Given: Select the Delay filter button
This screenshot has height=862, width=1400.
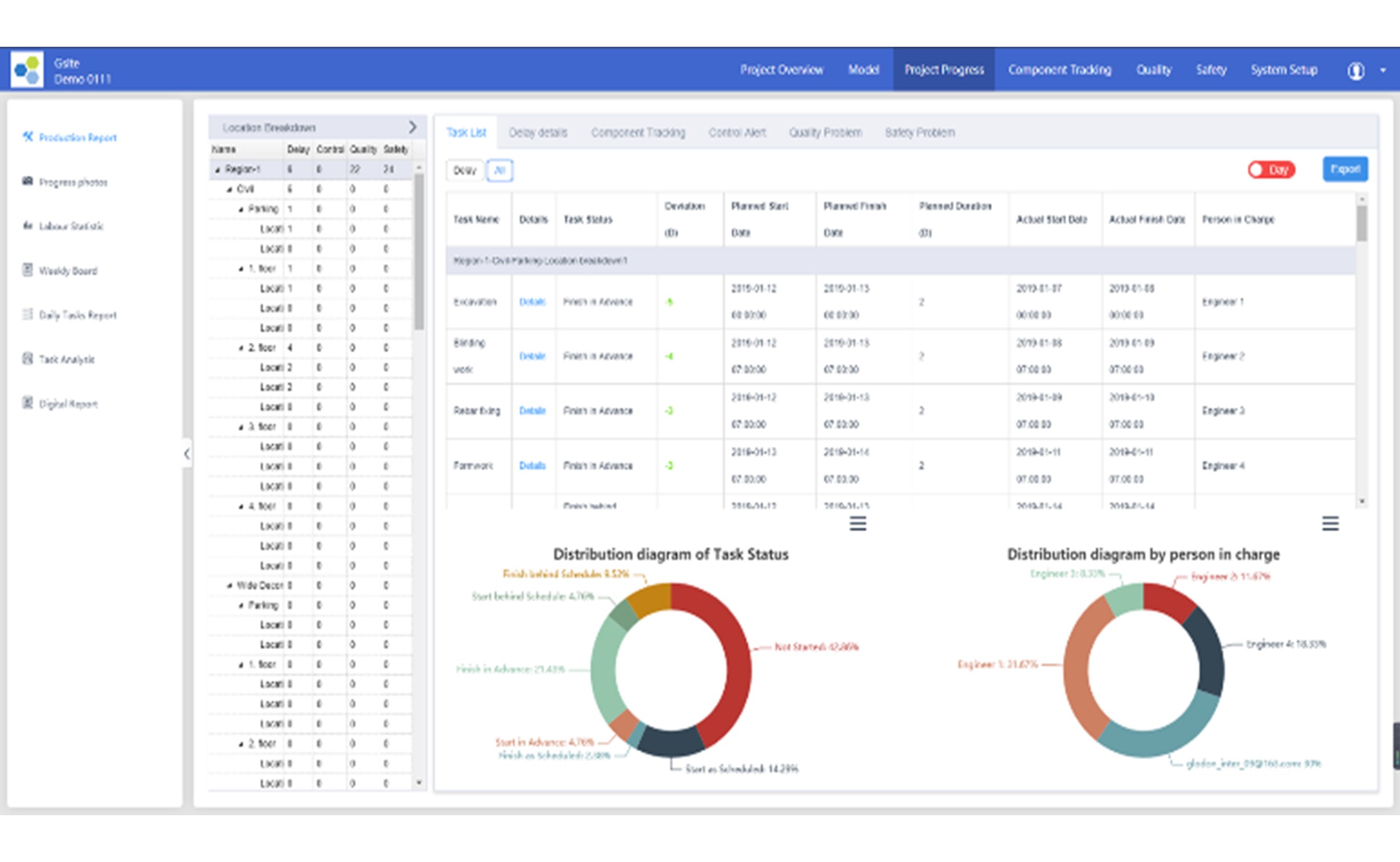Looking at the screenshot, I should pyautogui.click(x=464, y=170).
